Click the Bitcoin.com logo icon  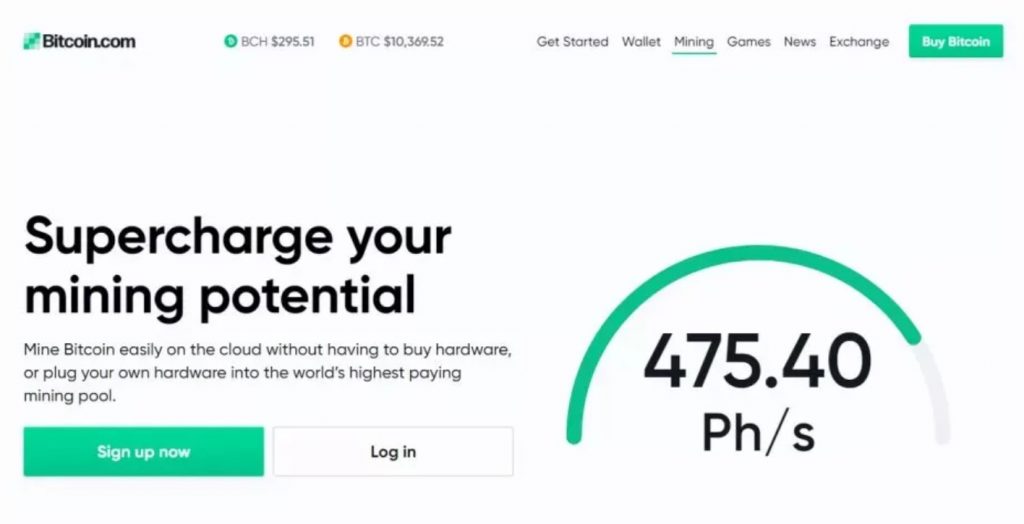(31, 41)
